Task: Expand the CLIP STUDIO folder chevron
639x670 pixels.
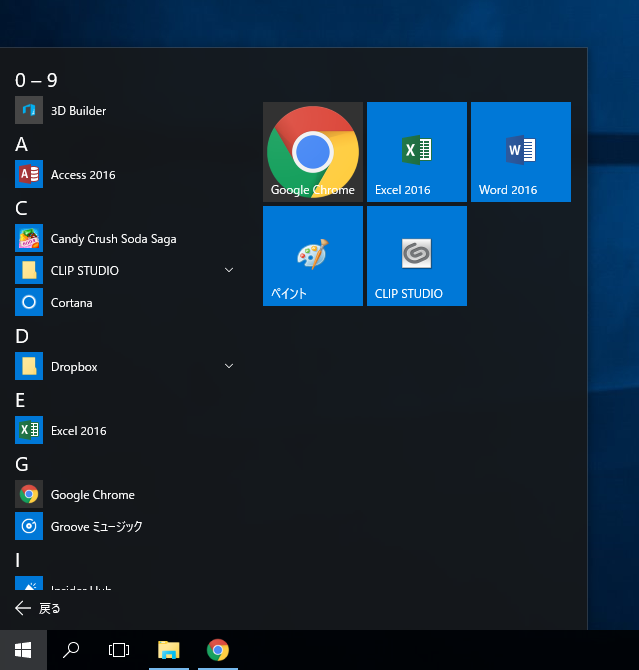Action: point(229,271)
